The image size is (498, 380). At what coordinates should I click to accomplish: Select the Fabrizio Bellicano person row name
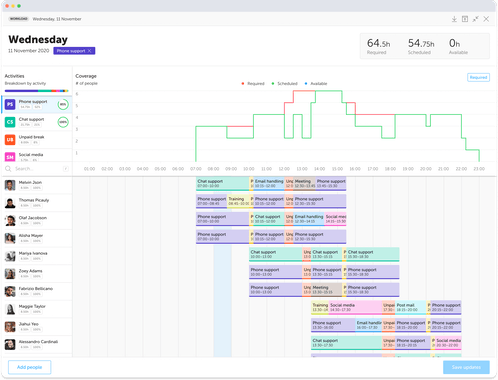[x=36, y=289]
